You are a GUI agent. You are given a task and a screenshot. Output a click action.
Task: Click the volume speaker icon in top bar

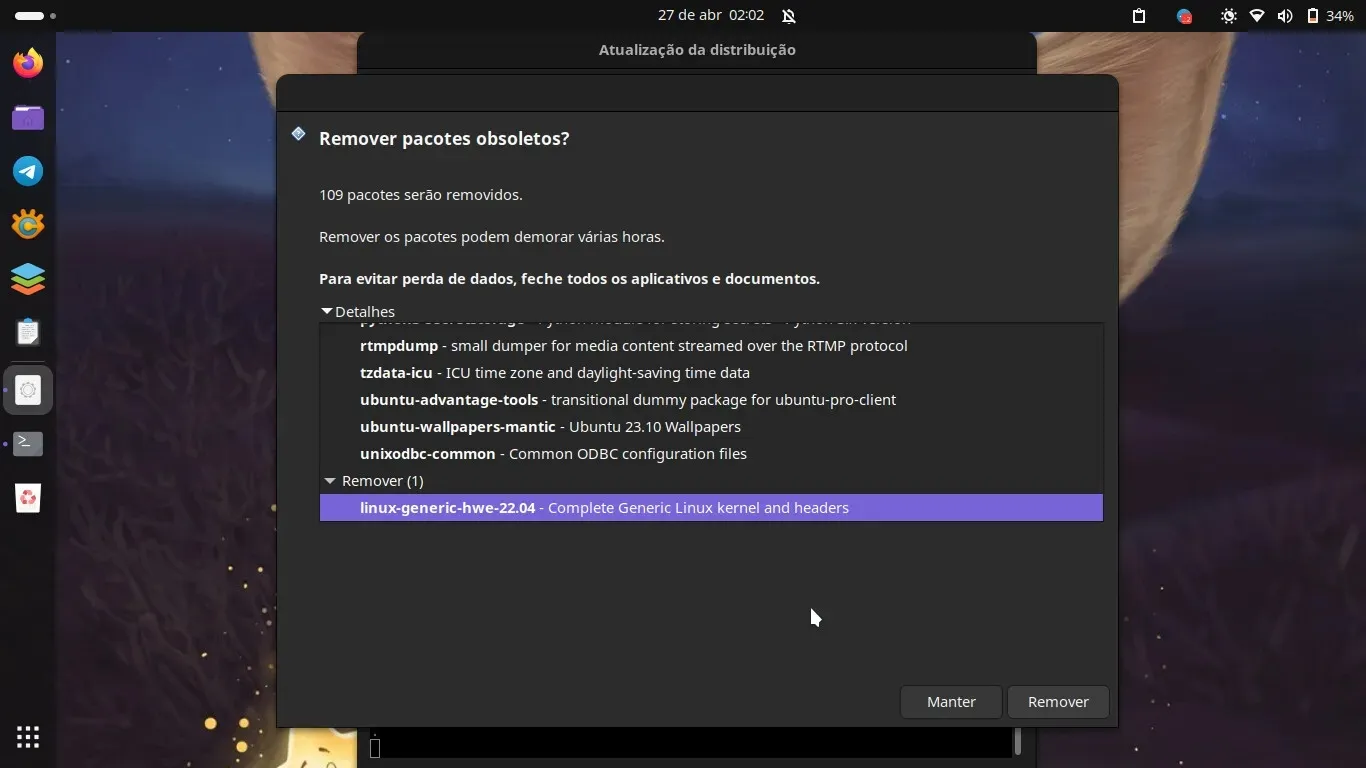(x=1285, y=16)
